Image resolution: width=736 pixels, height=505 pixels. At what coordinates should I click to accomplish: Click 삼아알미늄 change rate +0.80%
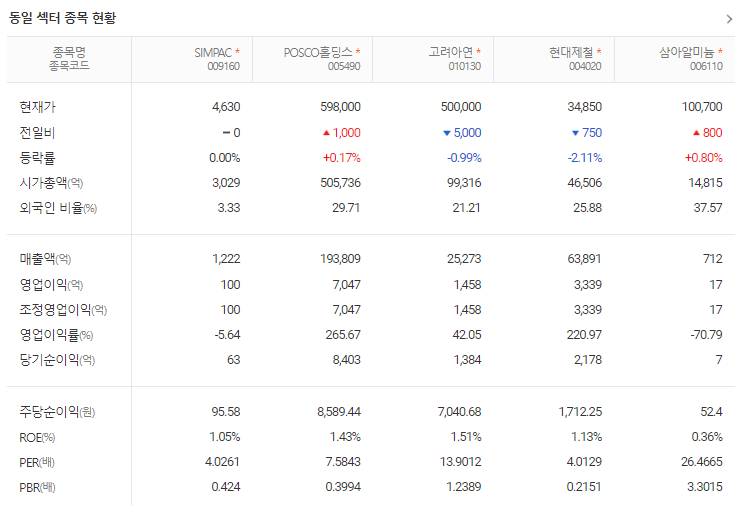pyautogui.click(x=704, y=158)
